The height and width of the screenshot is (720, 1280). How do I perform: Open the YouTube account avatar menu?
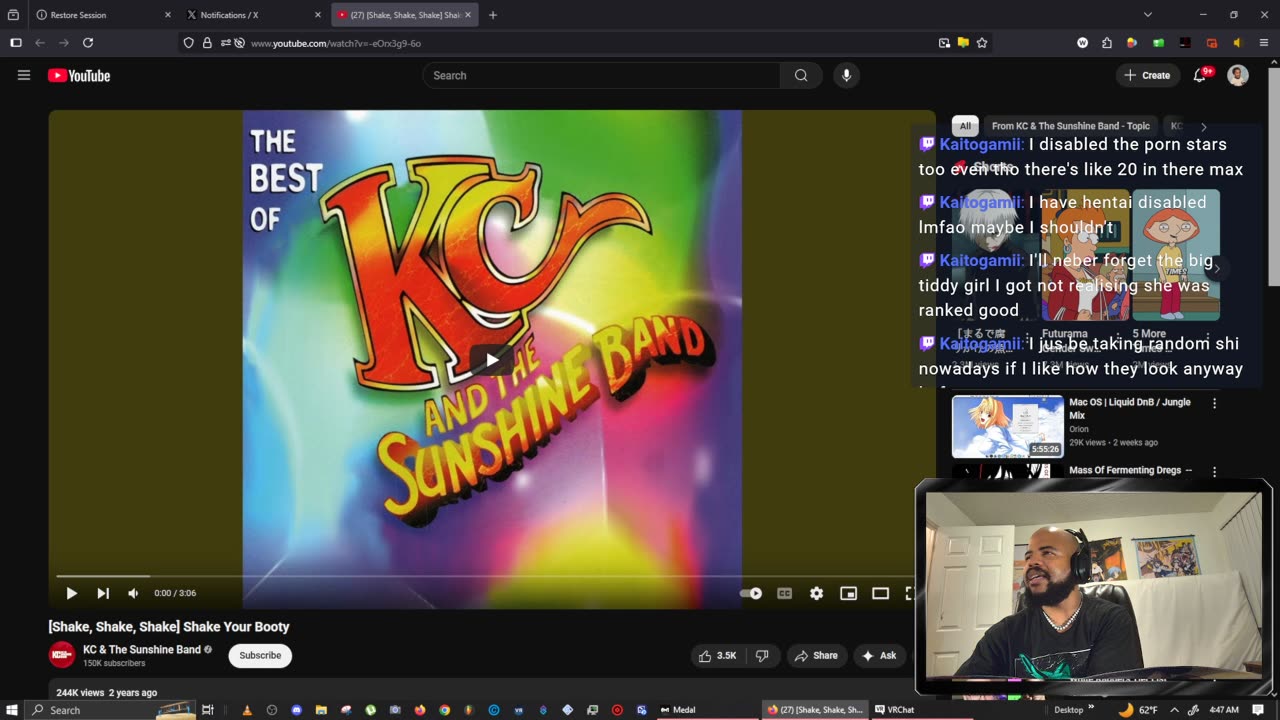(x=1238, y=75)
